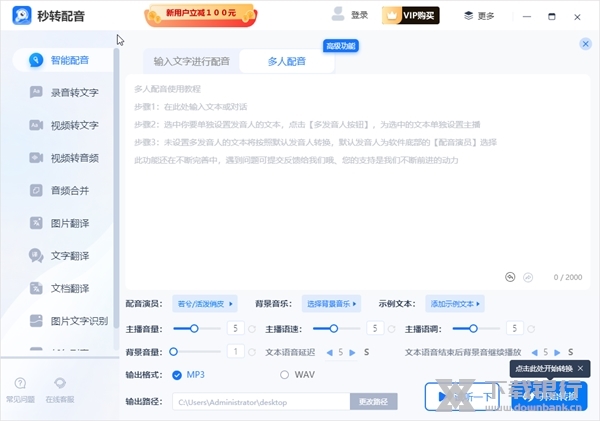Click the 背景音量 value box
This screenshot has height=421, width=600.
tap(235, 351)
